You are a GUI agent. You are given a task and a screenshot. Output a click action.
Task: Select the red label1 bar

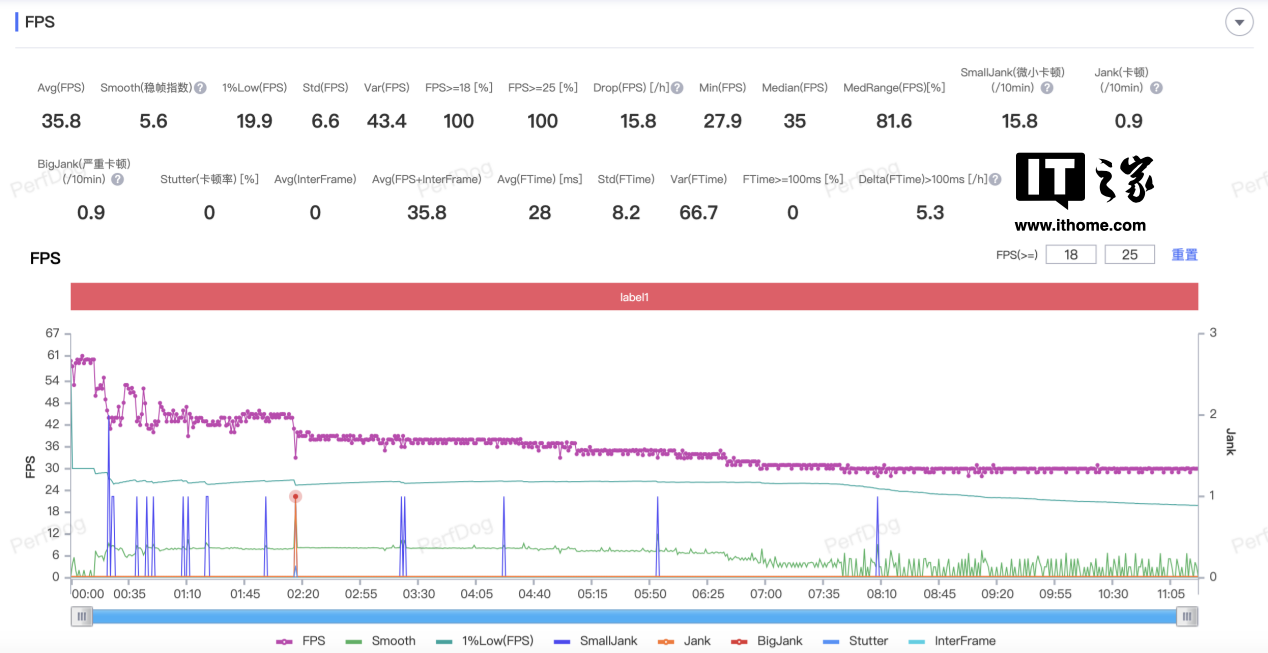click(x=634, y=297)
